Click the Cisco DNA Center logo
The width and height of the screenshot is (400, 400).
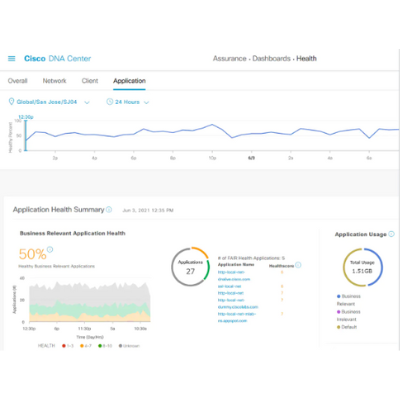click(x=57, y=59)
